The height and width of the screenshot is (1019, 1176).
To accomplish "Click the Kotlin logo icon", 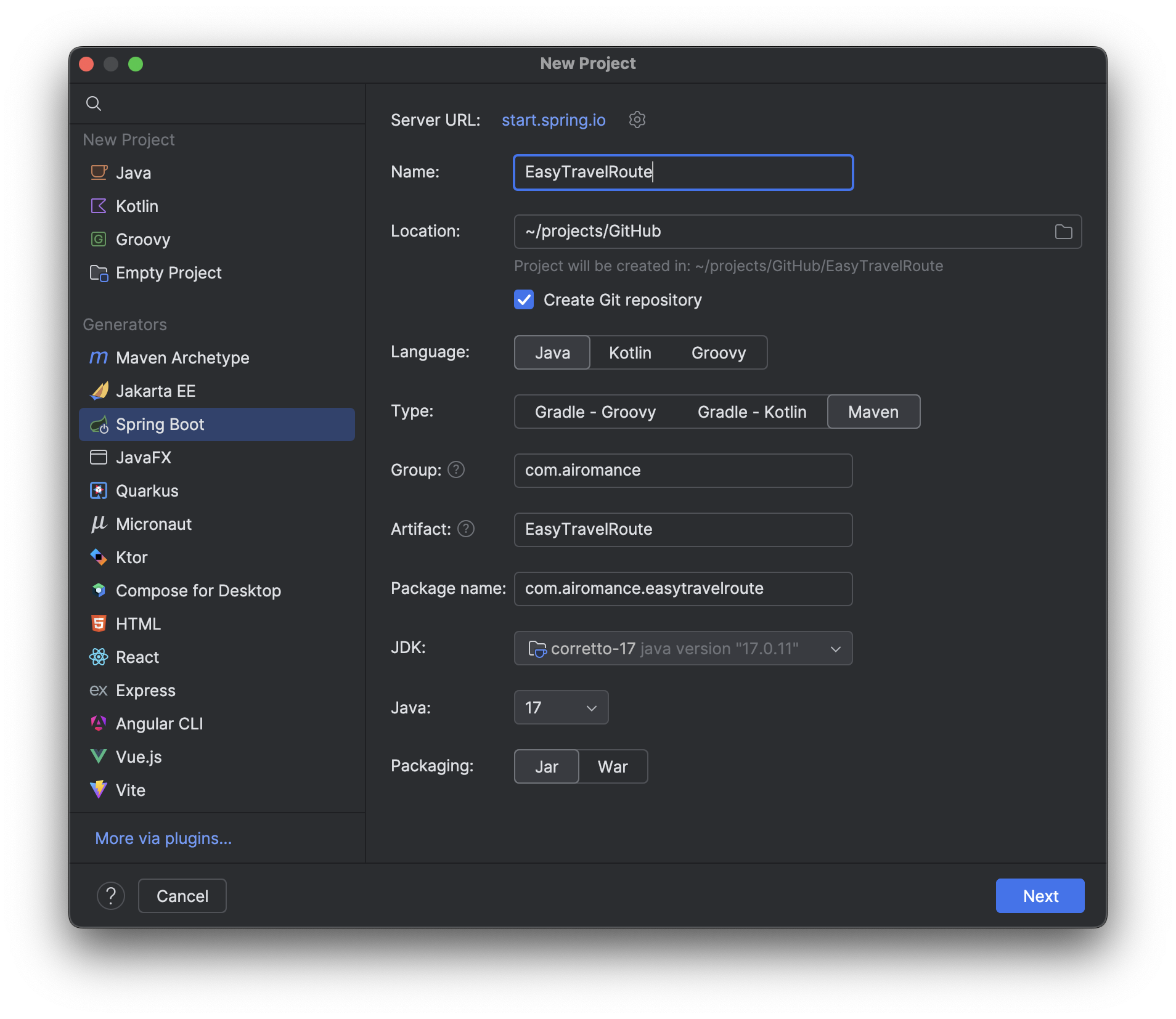I will pyautogui.click(x=99, y=206).
